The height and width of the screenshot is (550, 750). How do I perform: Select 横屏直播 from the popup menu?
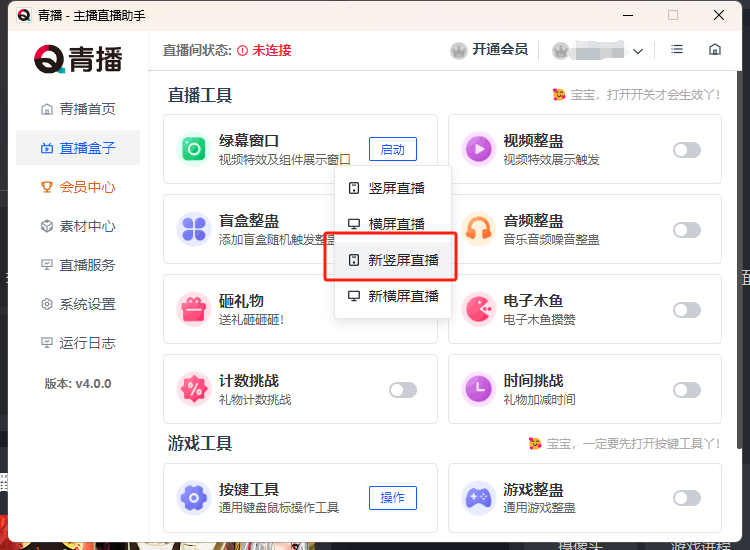[393, 224]
